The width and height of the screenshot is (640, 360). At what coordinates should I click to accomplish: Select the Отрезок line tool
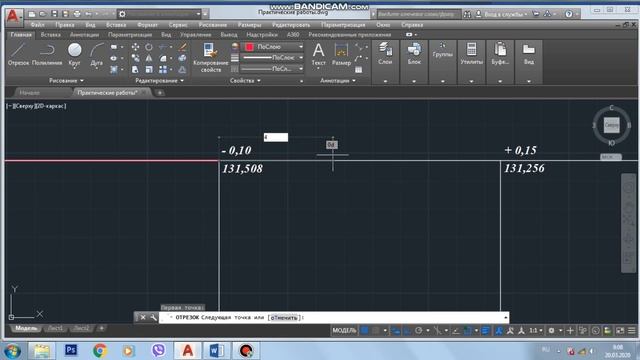tap(18, 54)
